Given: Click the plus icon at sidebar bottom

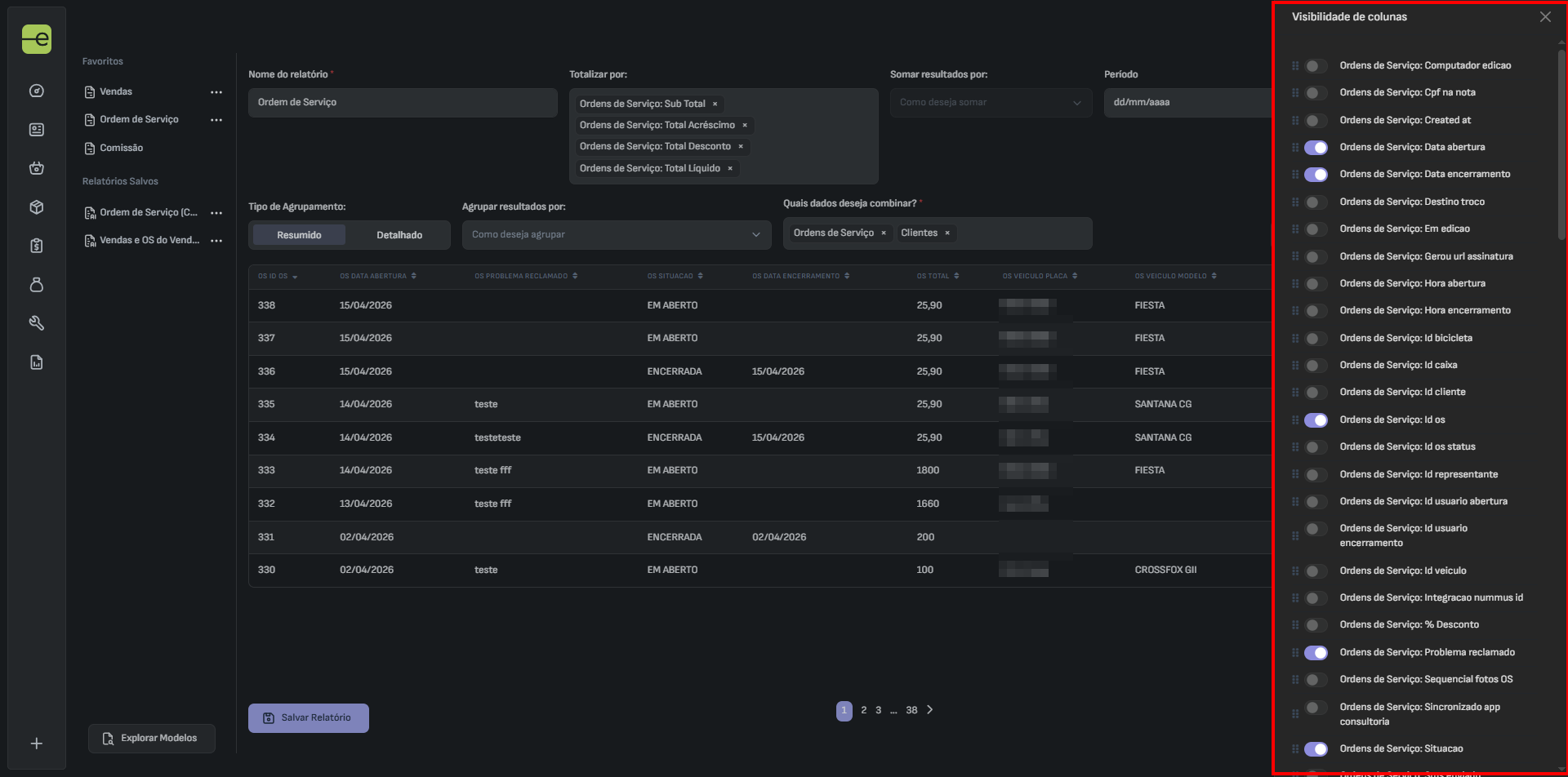Looking at the screenshot, I should tap(37, 744).
